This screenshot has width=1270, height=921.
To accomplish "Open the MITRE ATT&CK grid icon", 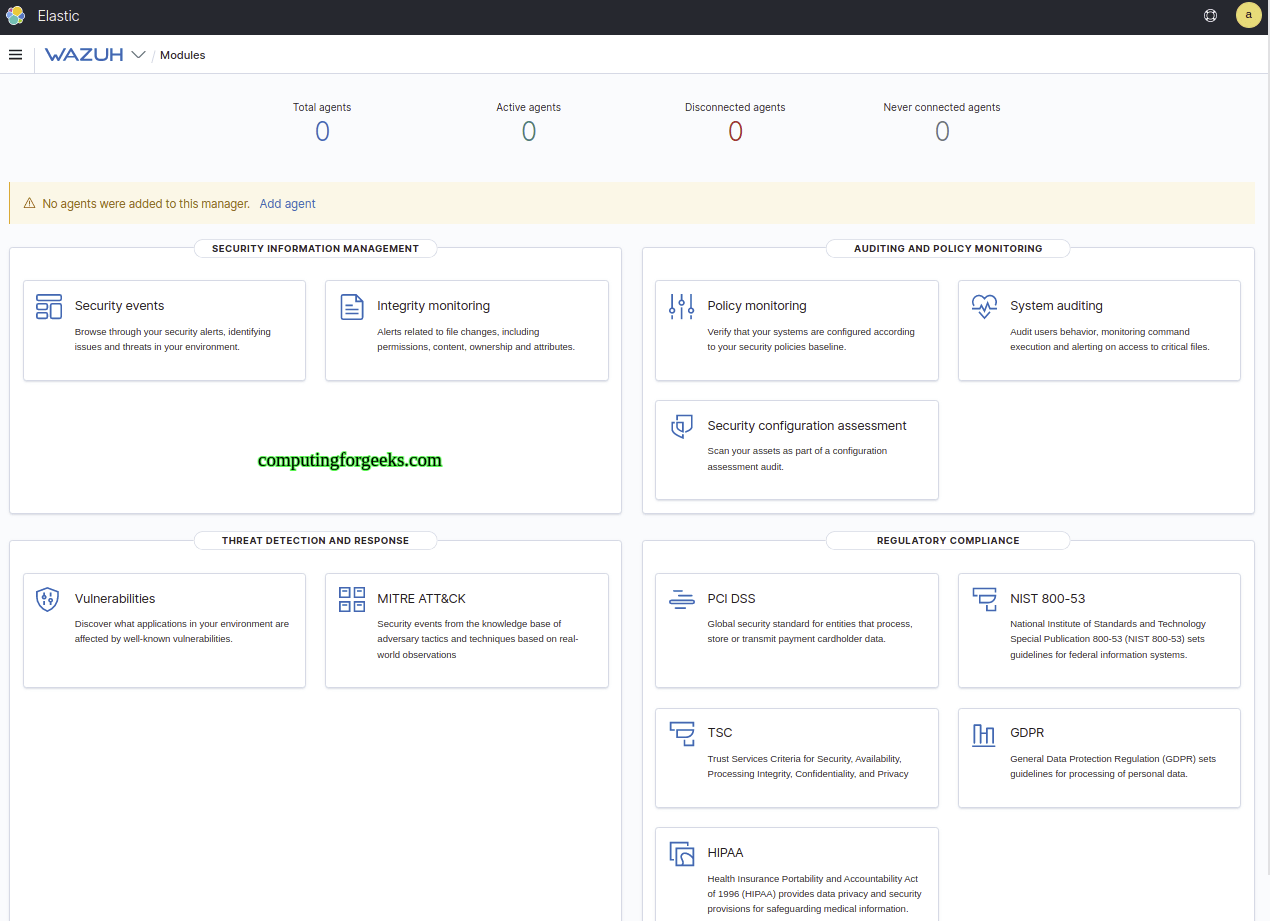I will click(x=351, y=600).
